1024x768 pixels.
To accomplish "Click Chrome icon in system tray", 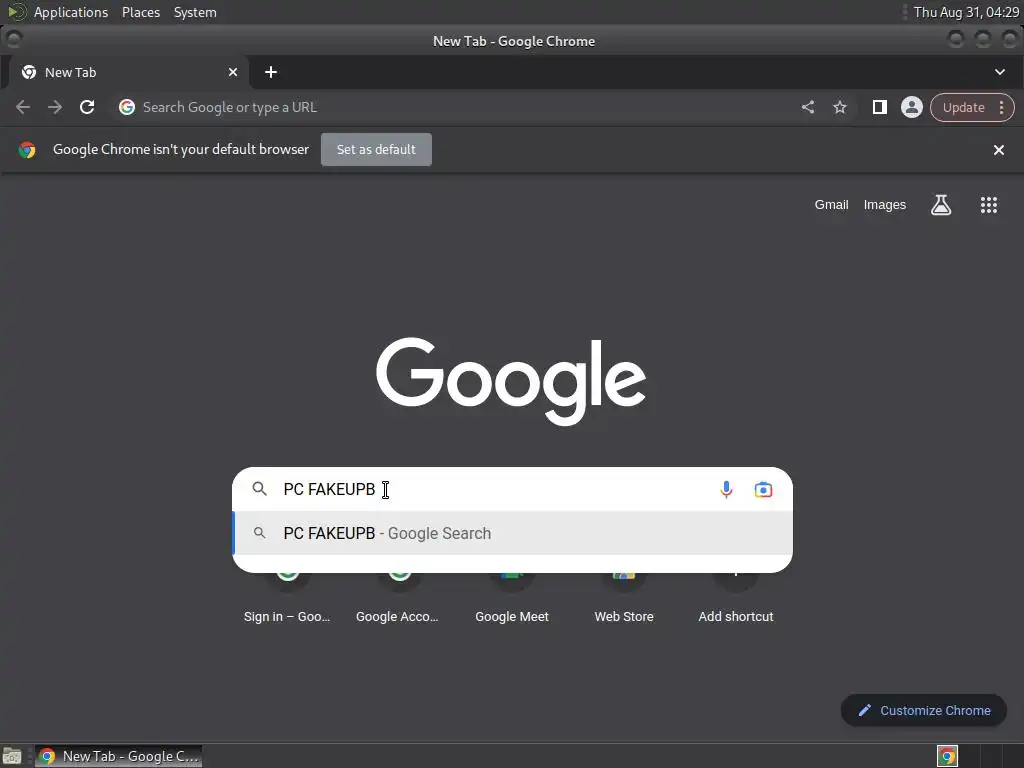I will tap(947, 756).
